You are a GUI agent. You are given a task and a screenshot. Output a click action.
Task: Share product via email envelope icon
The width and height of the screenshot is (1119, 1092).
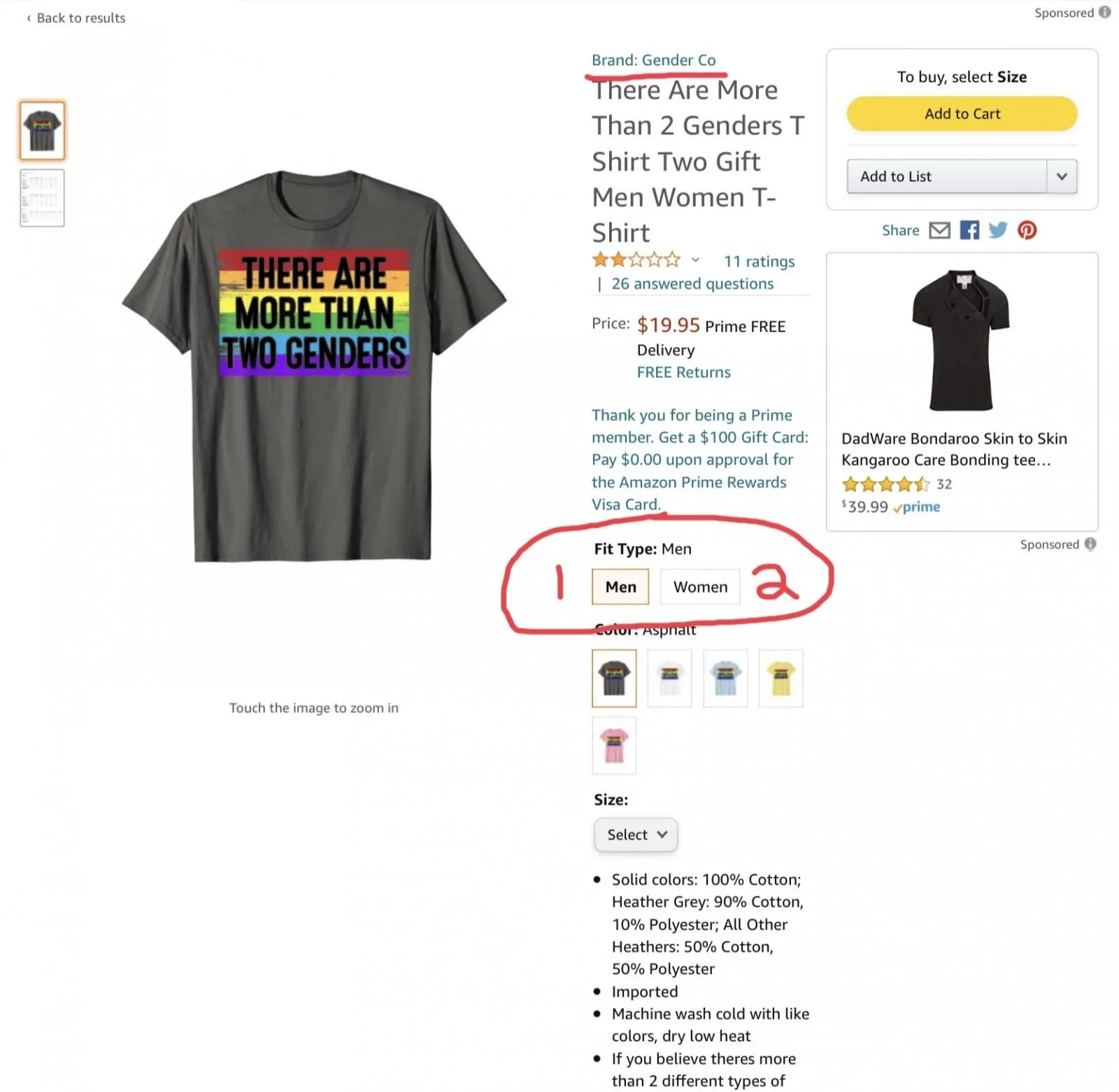[x=939, y=230]
